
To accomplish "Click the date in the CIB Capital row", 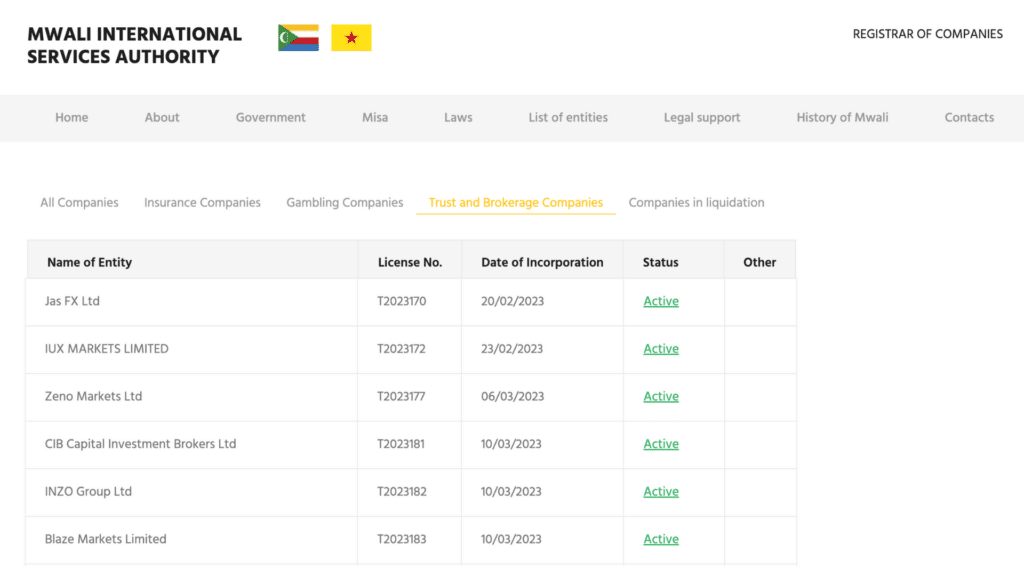I will click(511, 444).
